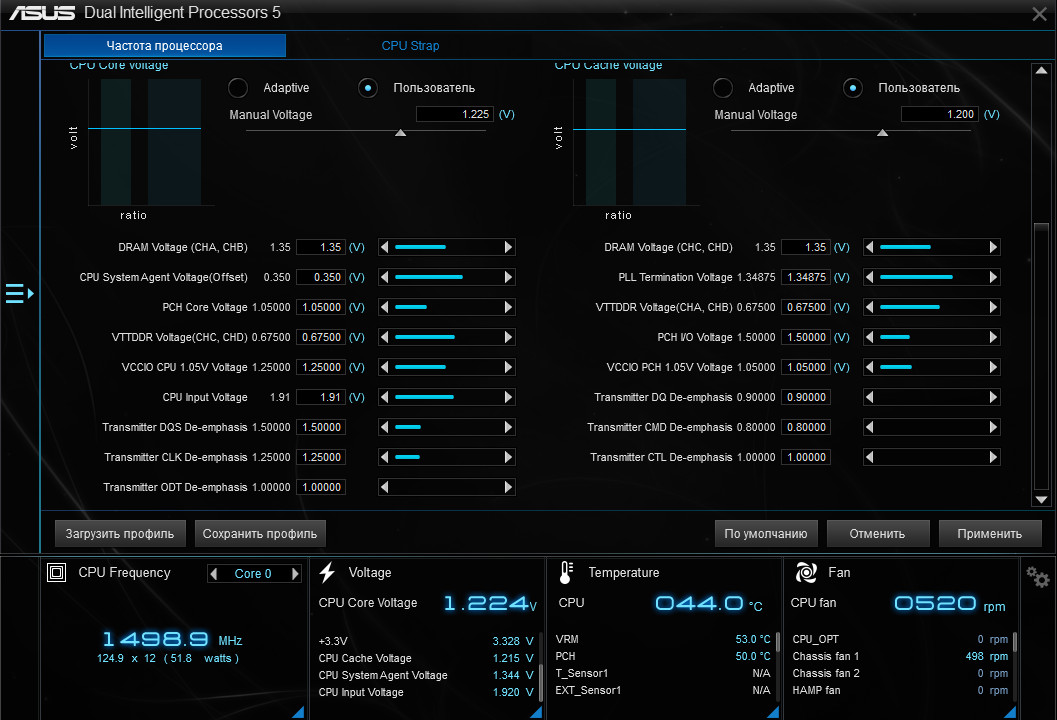
Task: Decrease VCCIO PCH 1.05V Voltage left arrow
Action: [x=870, y=367]
